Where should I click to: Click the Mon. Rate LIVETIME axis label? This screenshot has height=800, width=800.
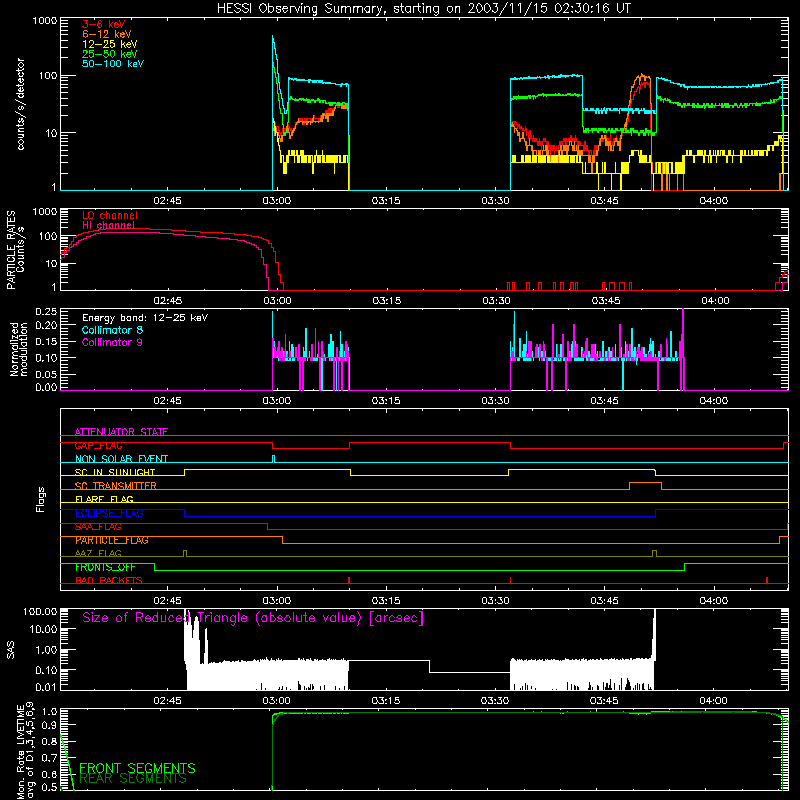coord(26,750)
